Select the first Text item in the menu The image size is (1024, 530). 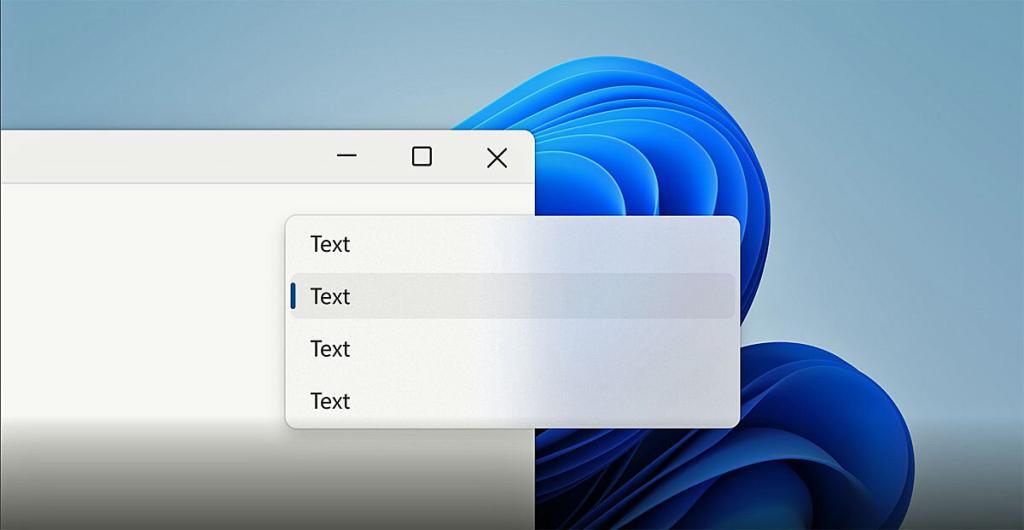(x=513, y=244)
